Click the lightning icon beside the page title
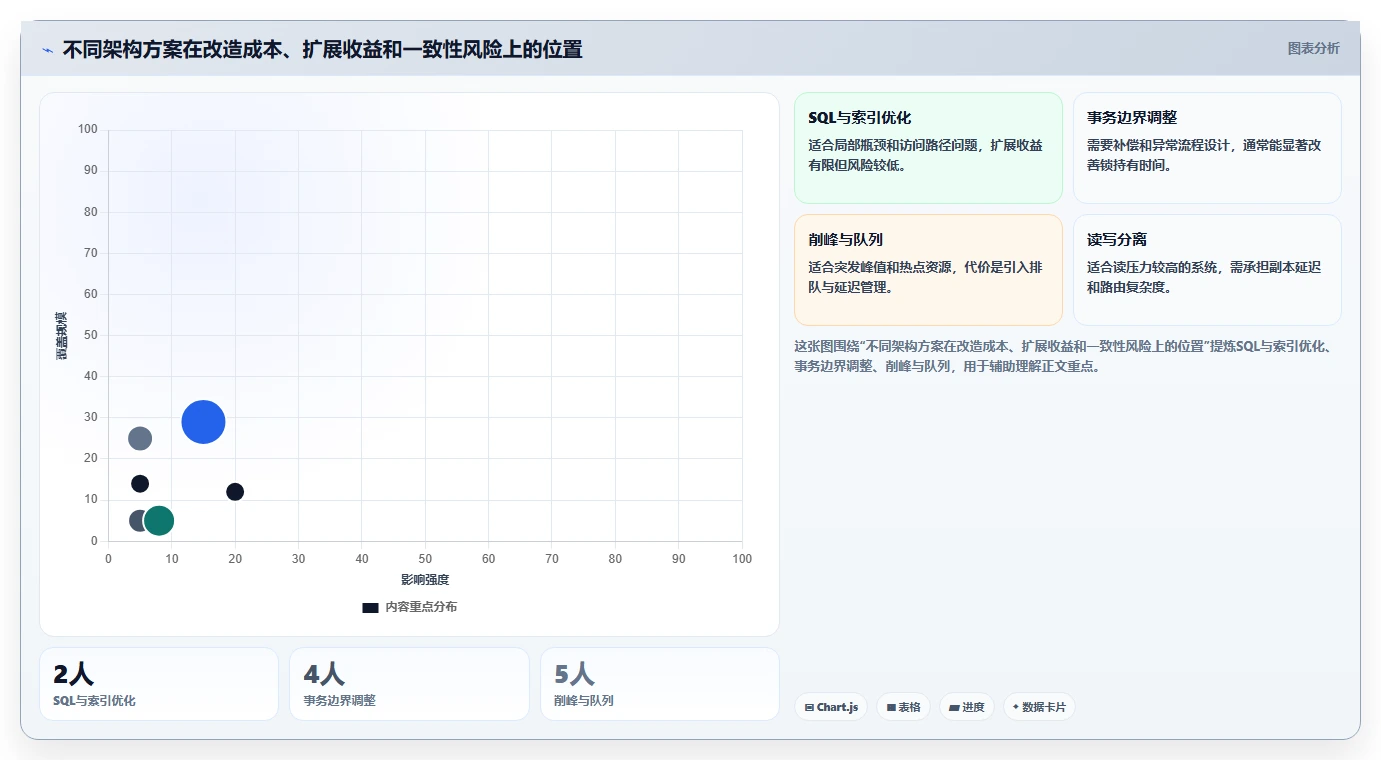 (47, 50)
